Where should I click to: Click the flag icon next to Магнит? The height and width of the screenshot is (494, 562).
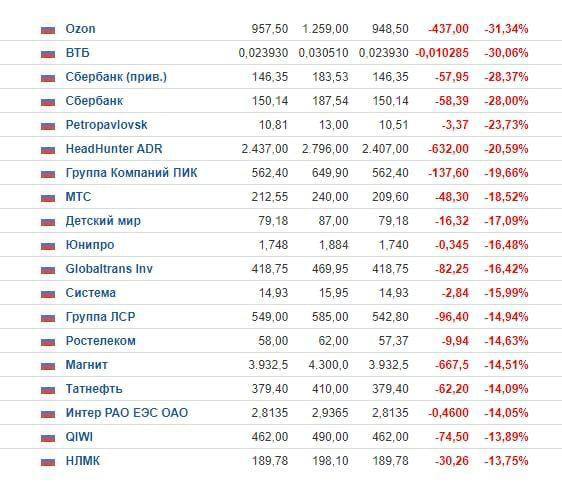click(48, 366)
